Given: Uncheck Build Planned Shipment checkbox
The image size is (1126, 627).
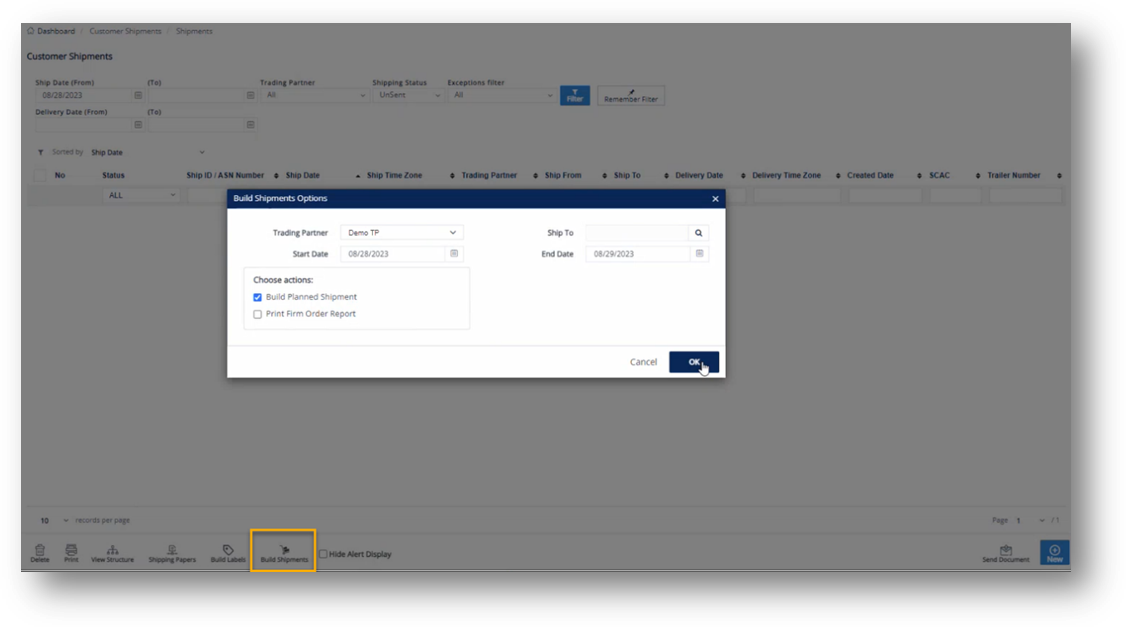Looking at the screenshot, I should point(258,297).
